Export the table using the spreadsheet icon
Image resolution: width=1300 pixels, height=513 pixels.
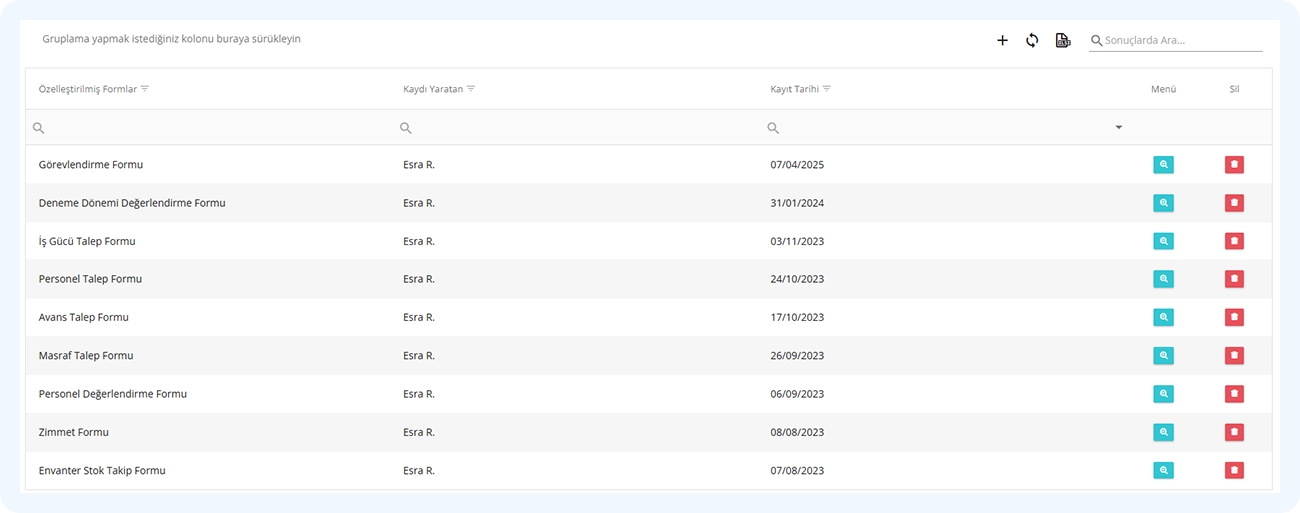[1063, 41]
